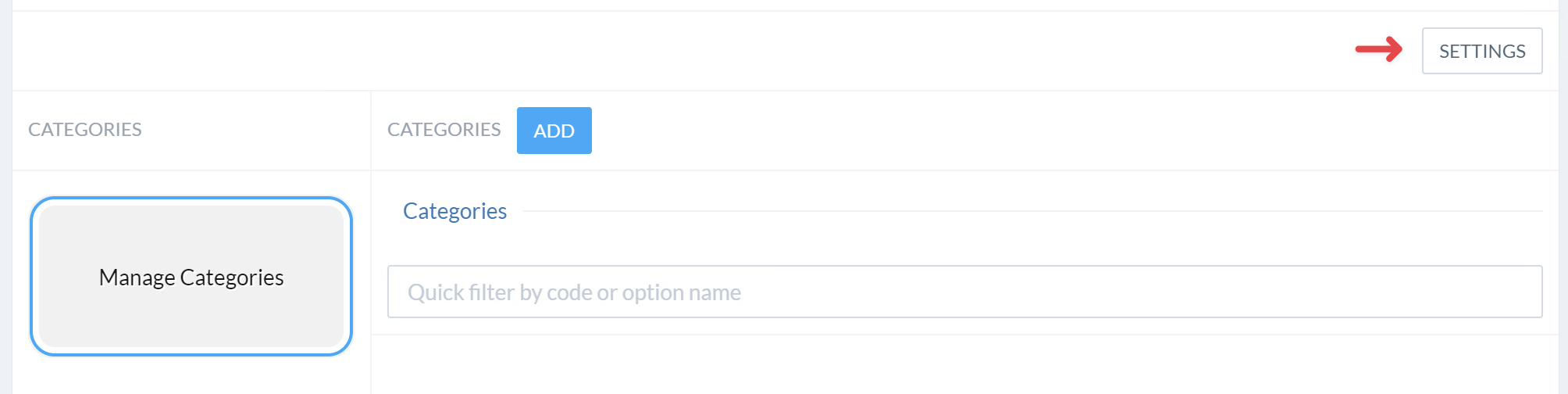Click the left panel CATEGORIES title
Viewport: 1568px width, 394px height.
click(85, 130)
